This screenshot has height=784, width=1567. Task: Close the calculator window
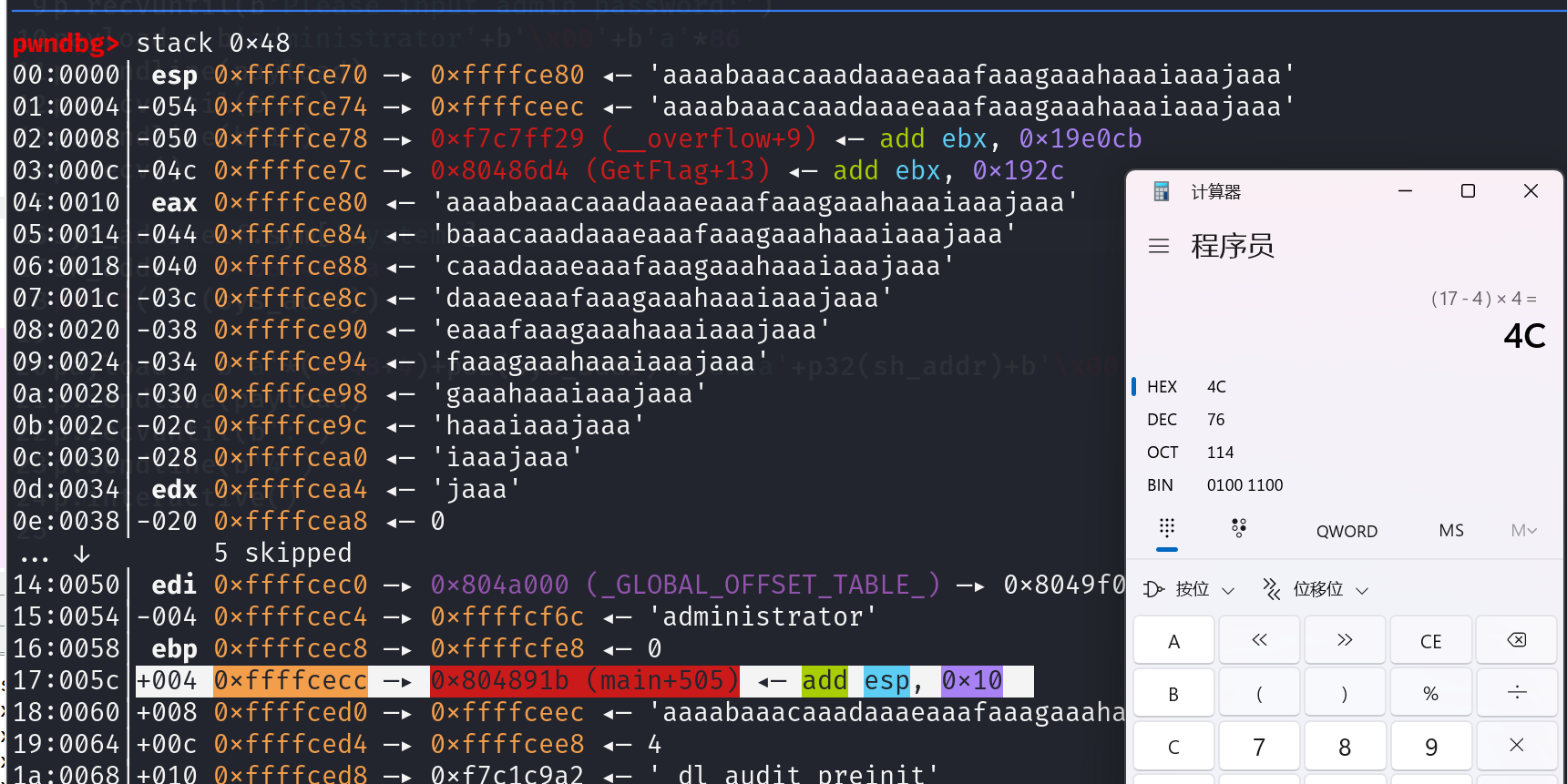[x=1531, y=191]
